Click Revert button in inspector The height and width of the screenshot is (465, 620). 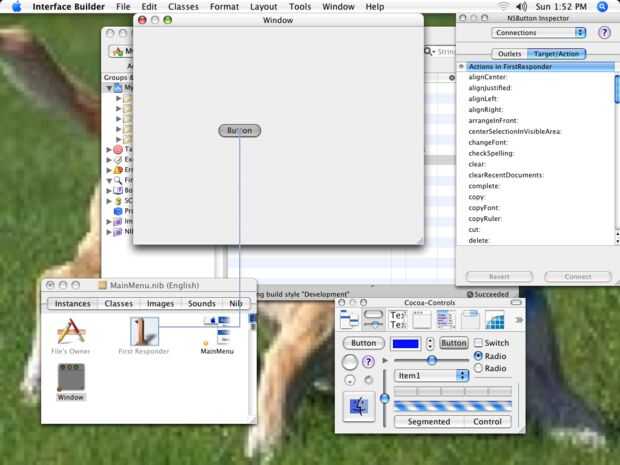click(x=499, y=276)
